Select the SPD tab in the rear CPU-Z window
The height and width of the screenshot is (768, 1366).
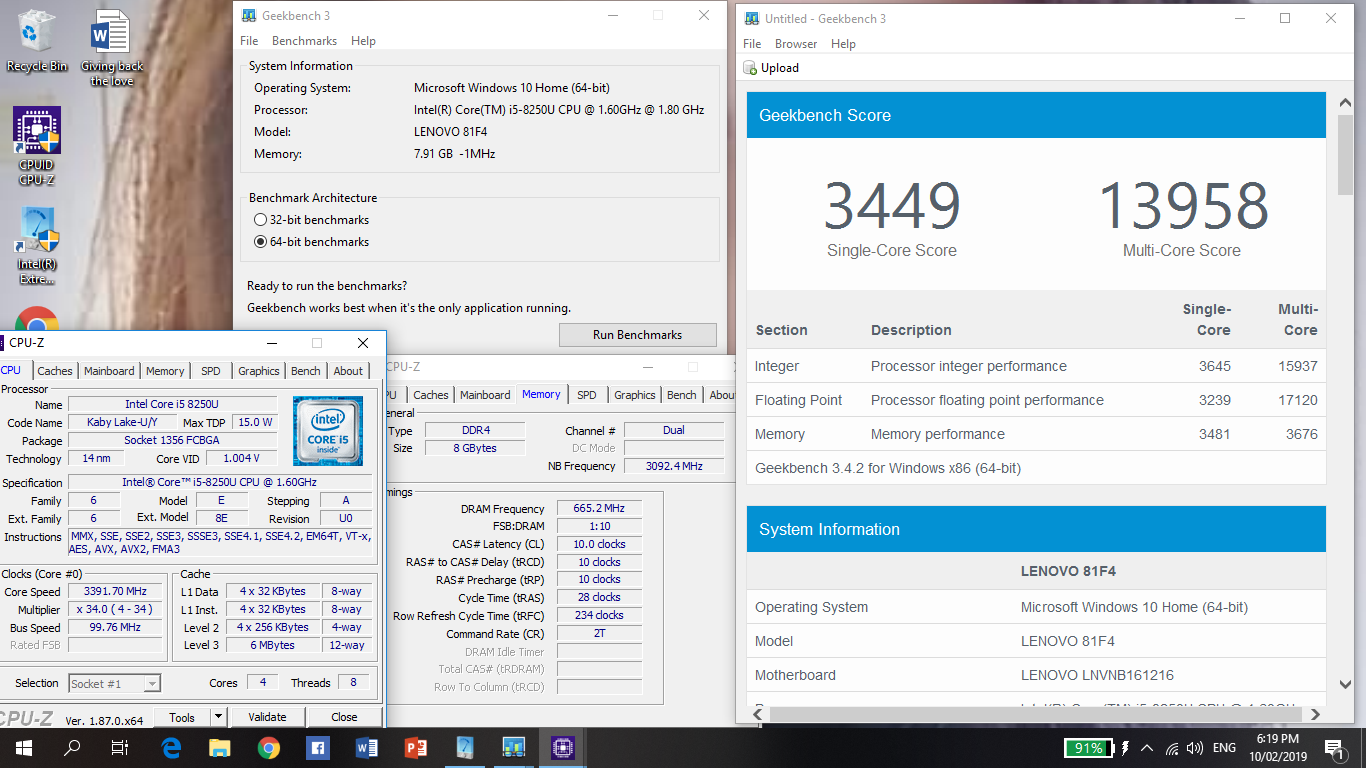tap(587, 395)
